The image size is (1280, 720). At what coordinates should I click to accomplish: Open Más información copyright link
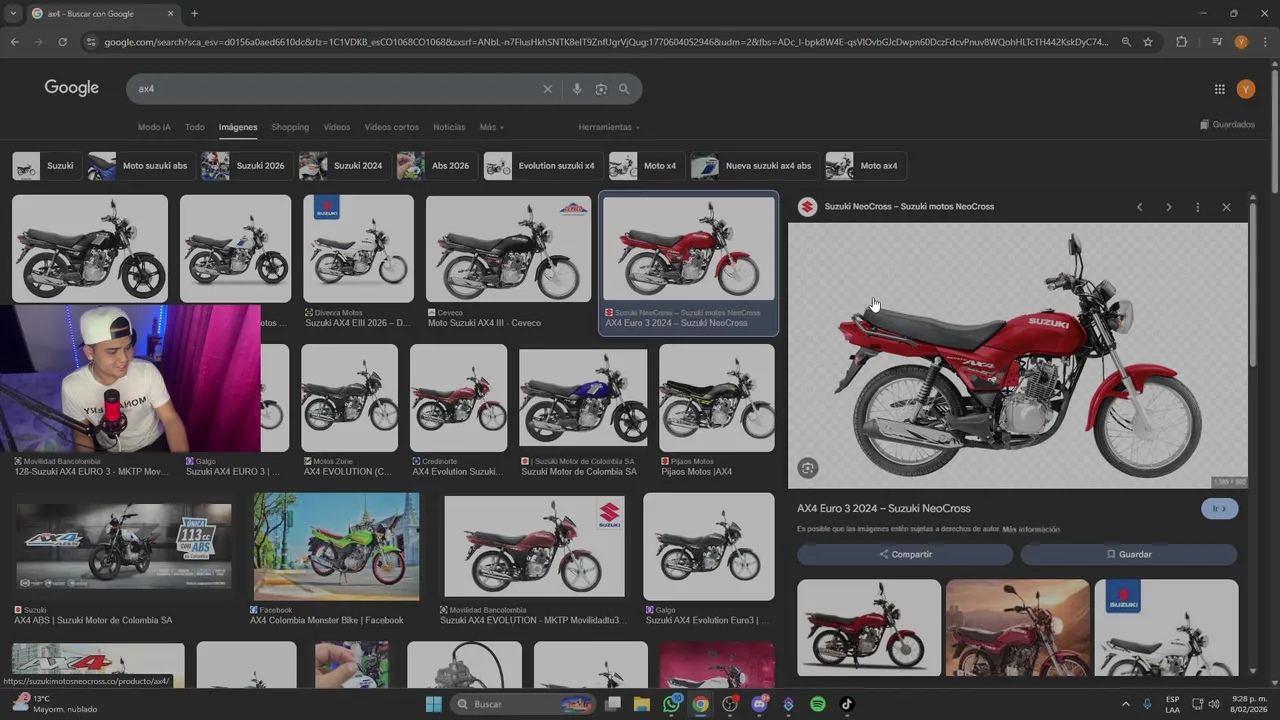point(1031,529)
